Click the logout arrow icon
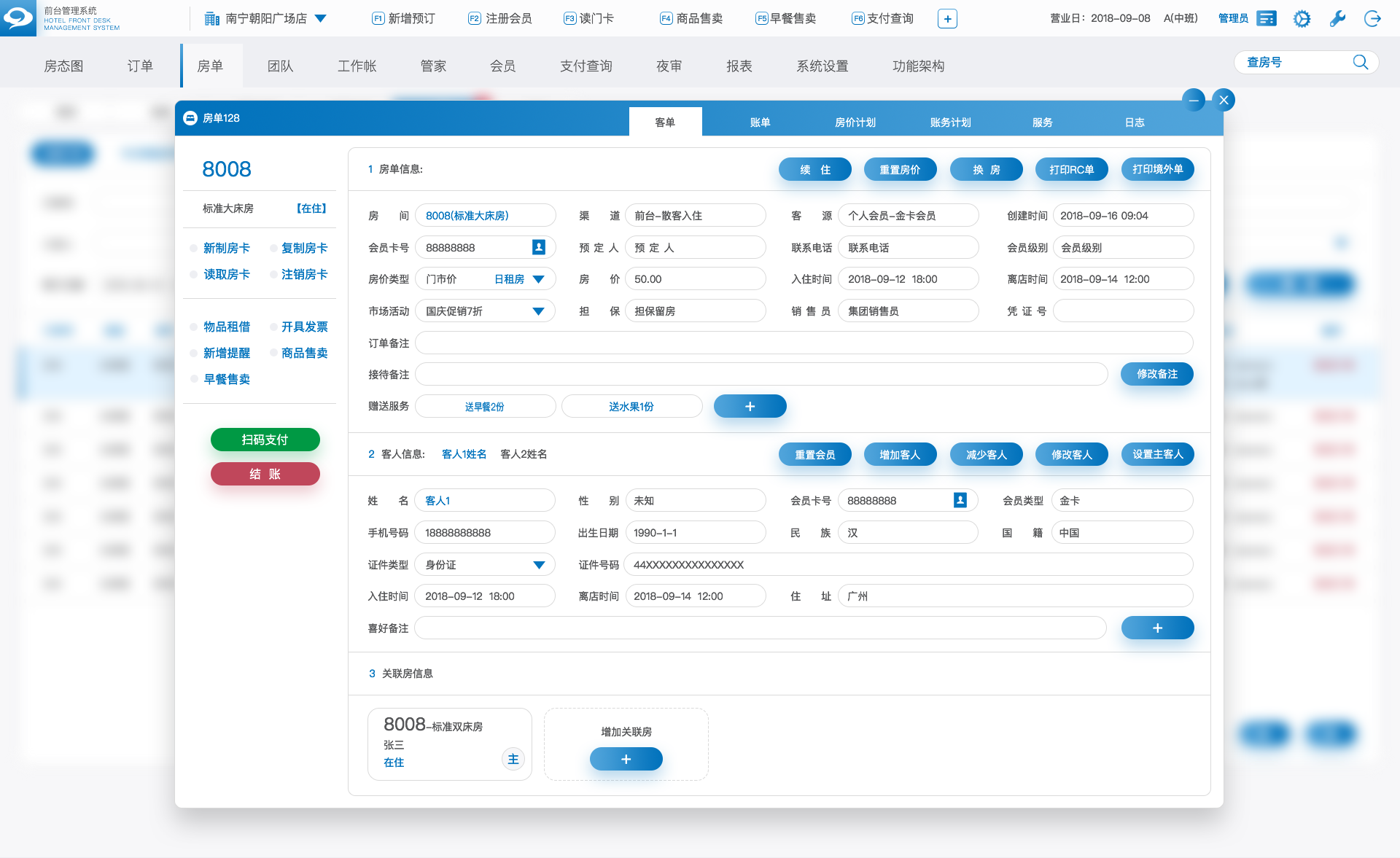 coord(1372,19)
